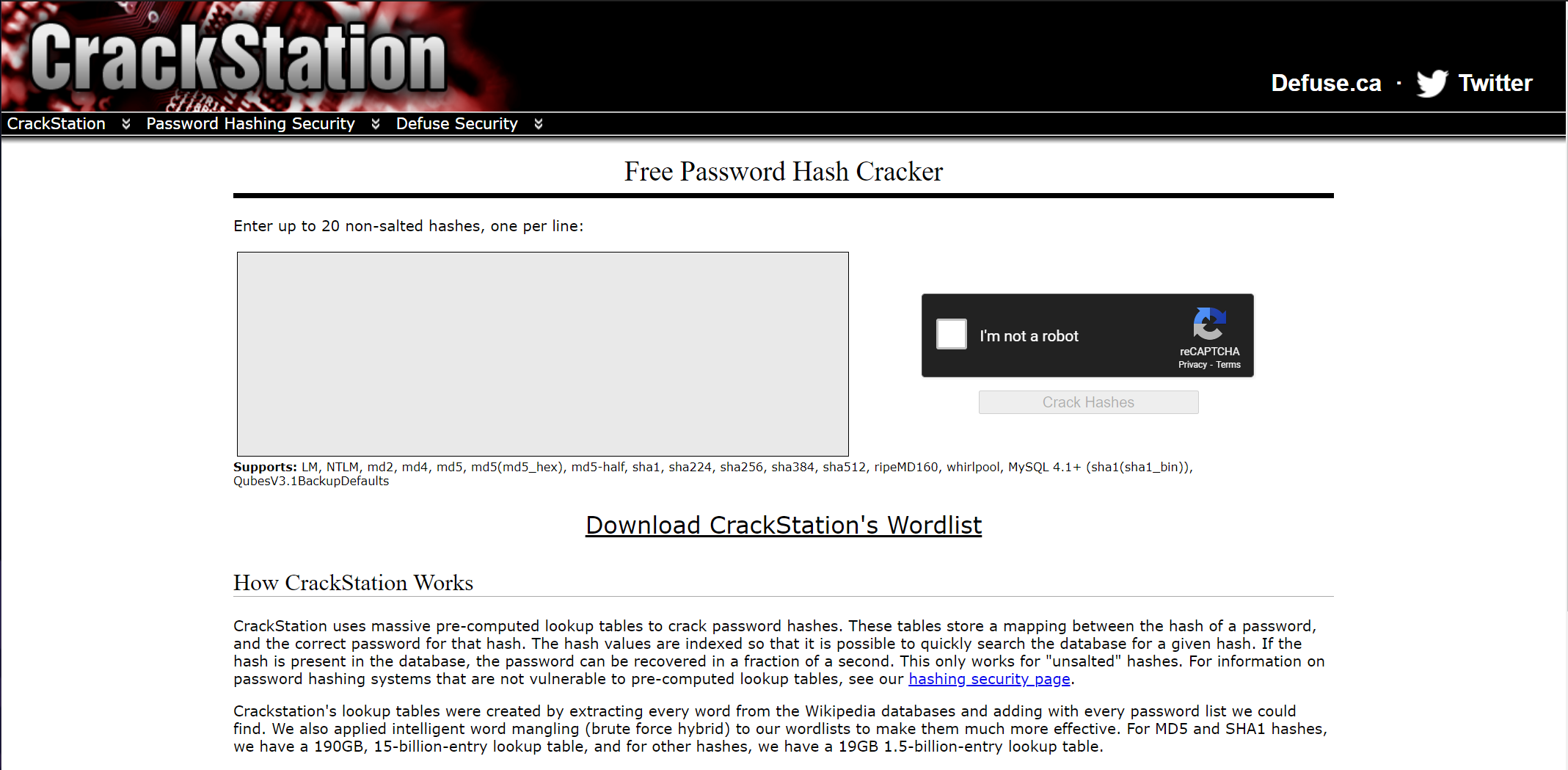Click the How CrackStation Works heading

tap(353, 583)
